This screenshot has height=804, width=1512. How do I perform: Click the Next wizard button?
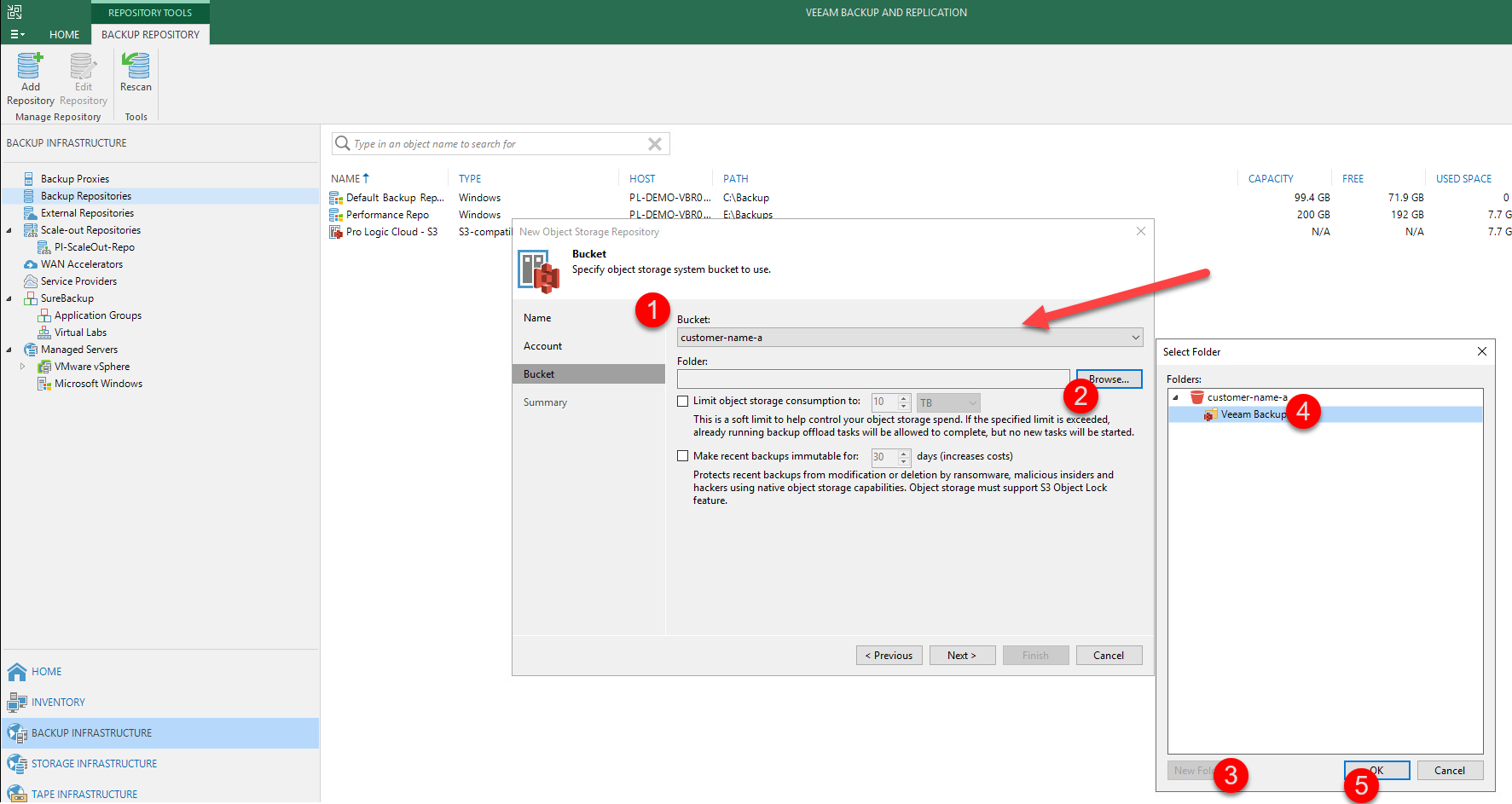[x=962, y=656]
